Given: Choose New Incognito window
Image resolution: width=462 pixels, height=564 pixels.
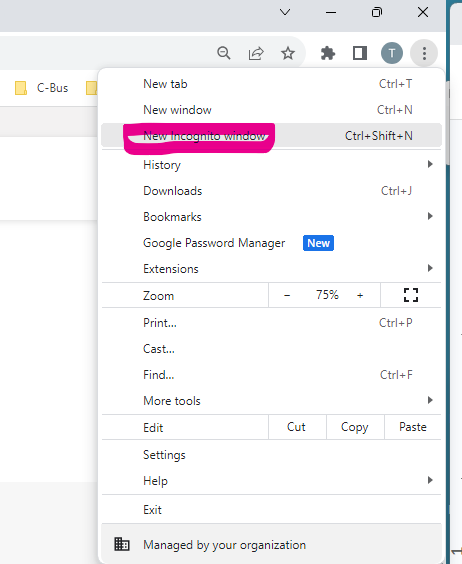Looking at the screenshot, I should point(271,136).
